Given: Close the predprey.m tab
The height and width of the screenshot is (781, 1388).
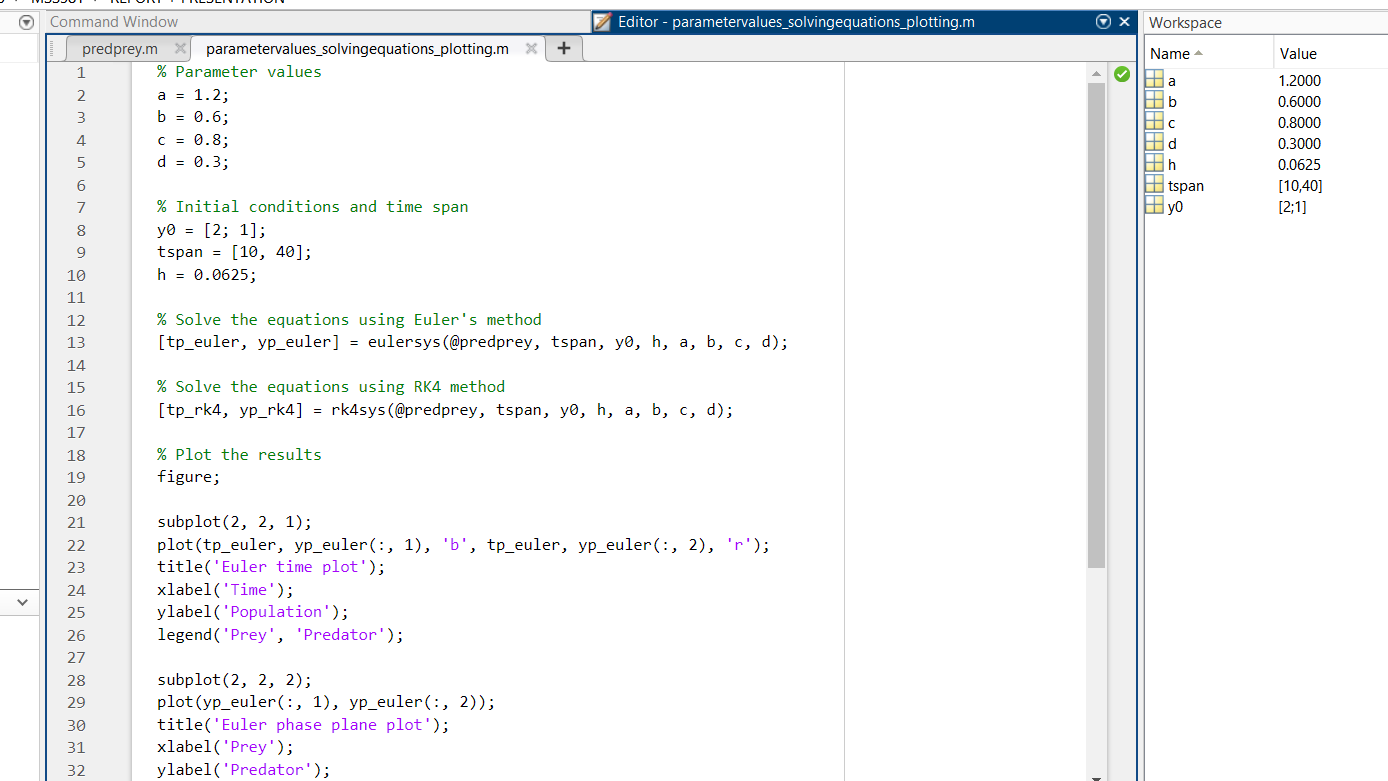Looking at the screenshot, I should 179,48.
